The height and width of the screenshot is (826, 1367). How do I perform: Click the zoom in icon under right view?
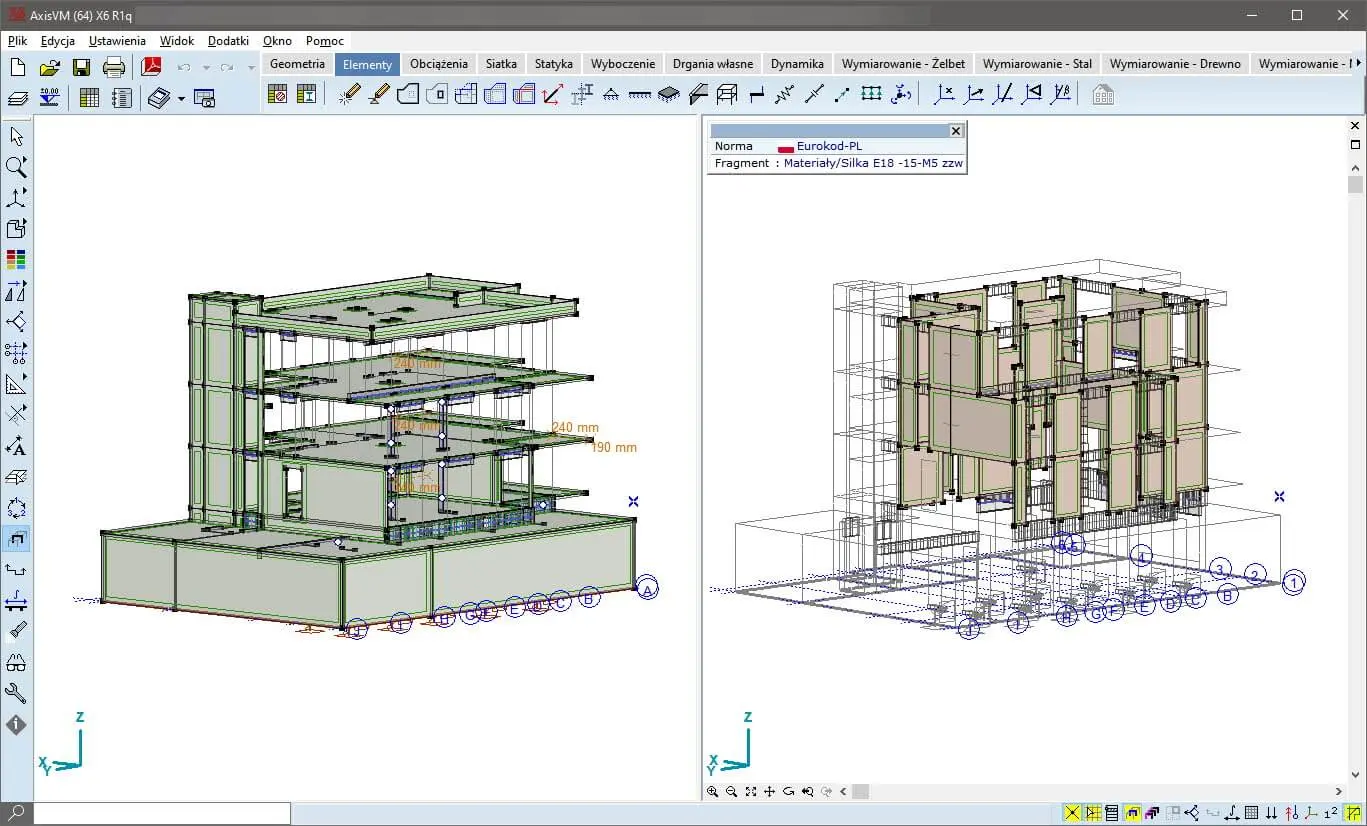tap(713, 791)
